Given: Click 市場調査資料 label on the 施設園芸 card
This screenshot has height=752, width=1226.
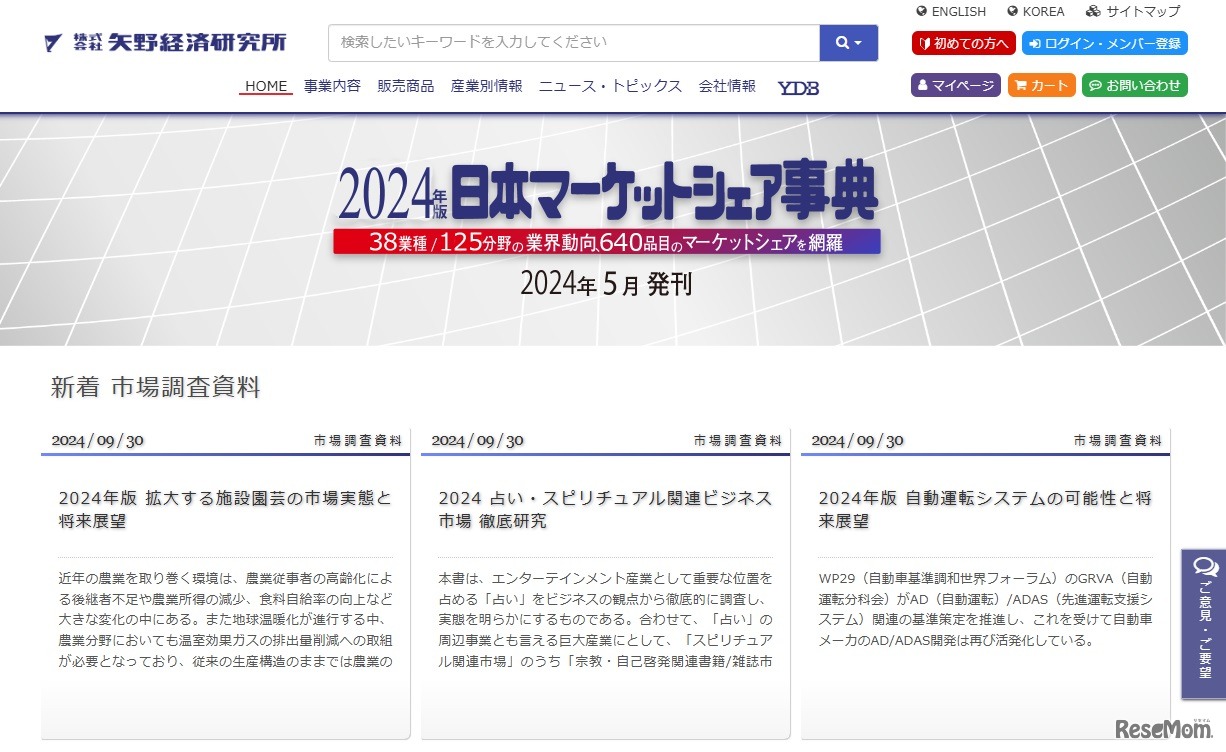Looking at the screenshot, I should point(358,440).
